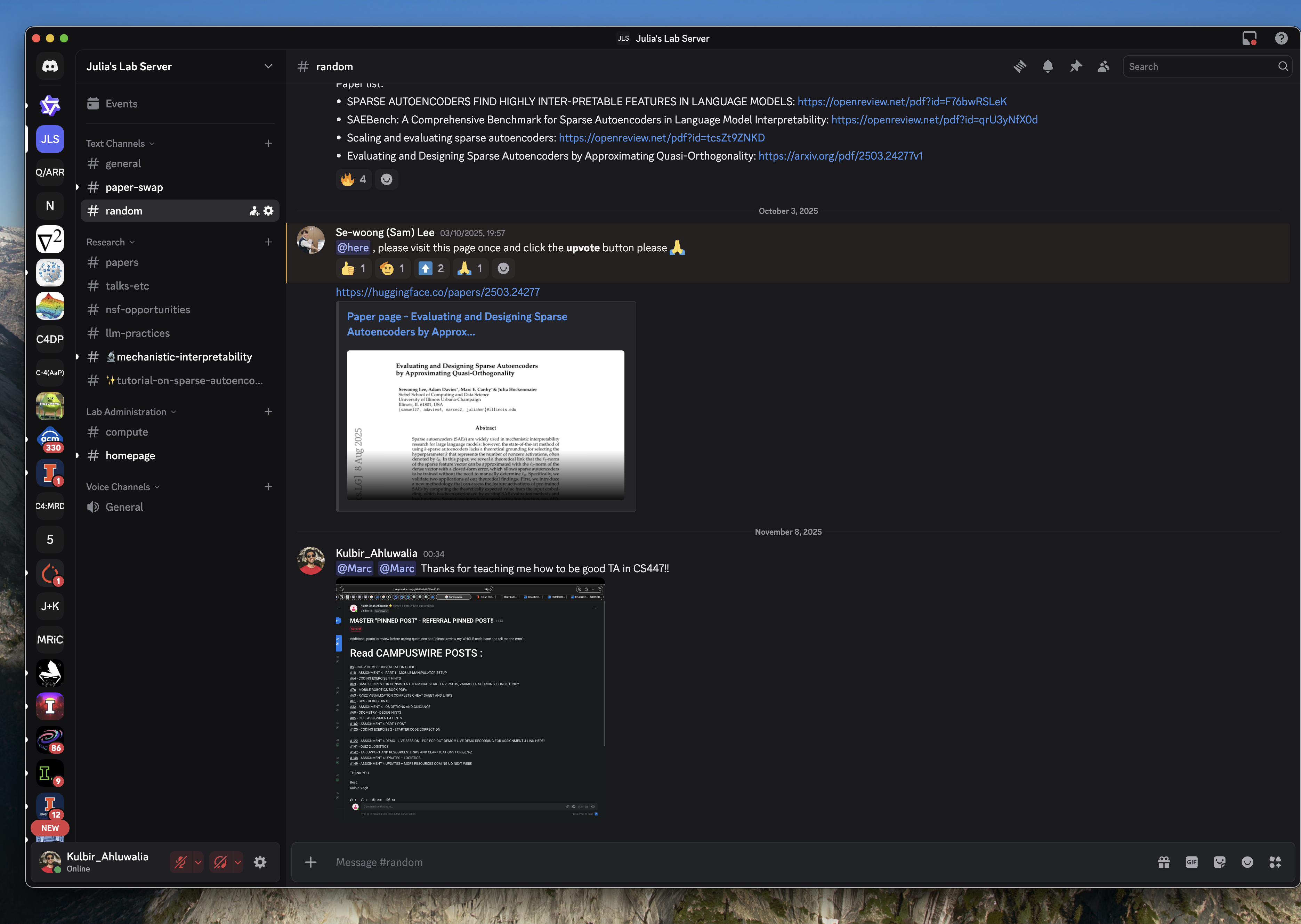
Task: Collapse the Text Channels category
Action: (120, 143)
